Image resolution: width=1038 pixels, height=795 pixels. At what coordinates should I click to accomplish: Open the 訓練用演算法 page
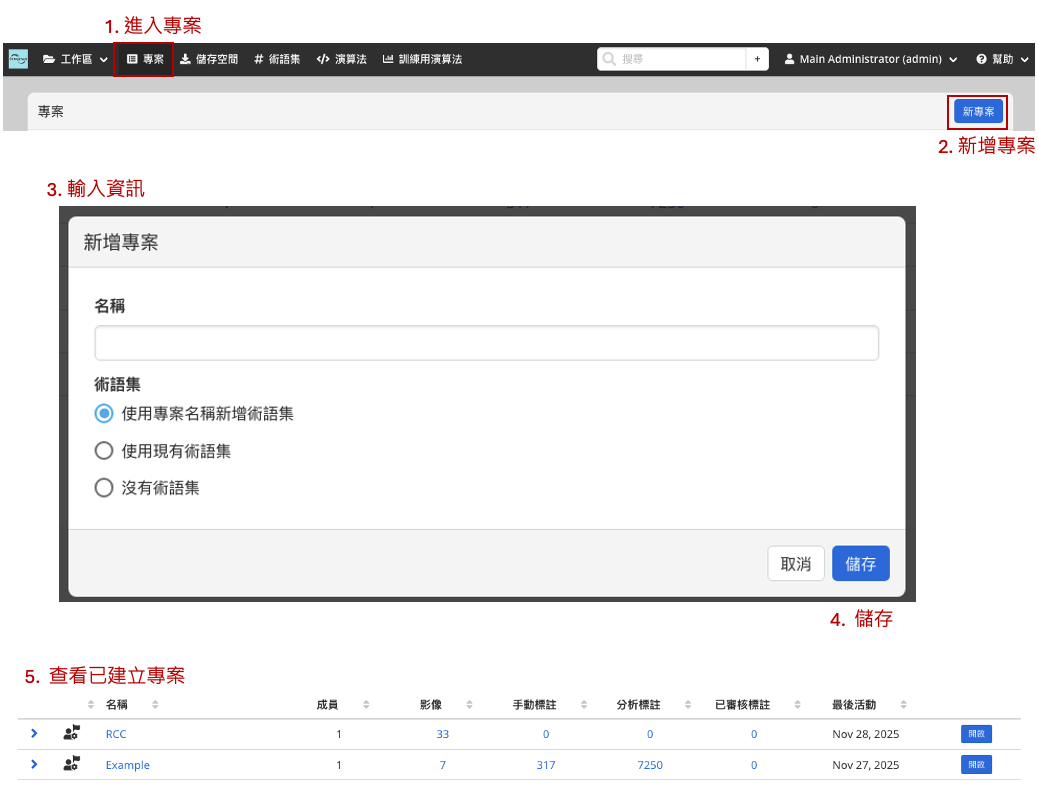pyautogui.click(x=422, y=59)
